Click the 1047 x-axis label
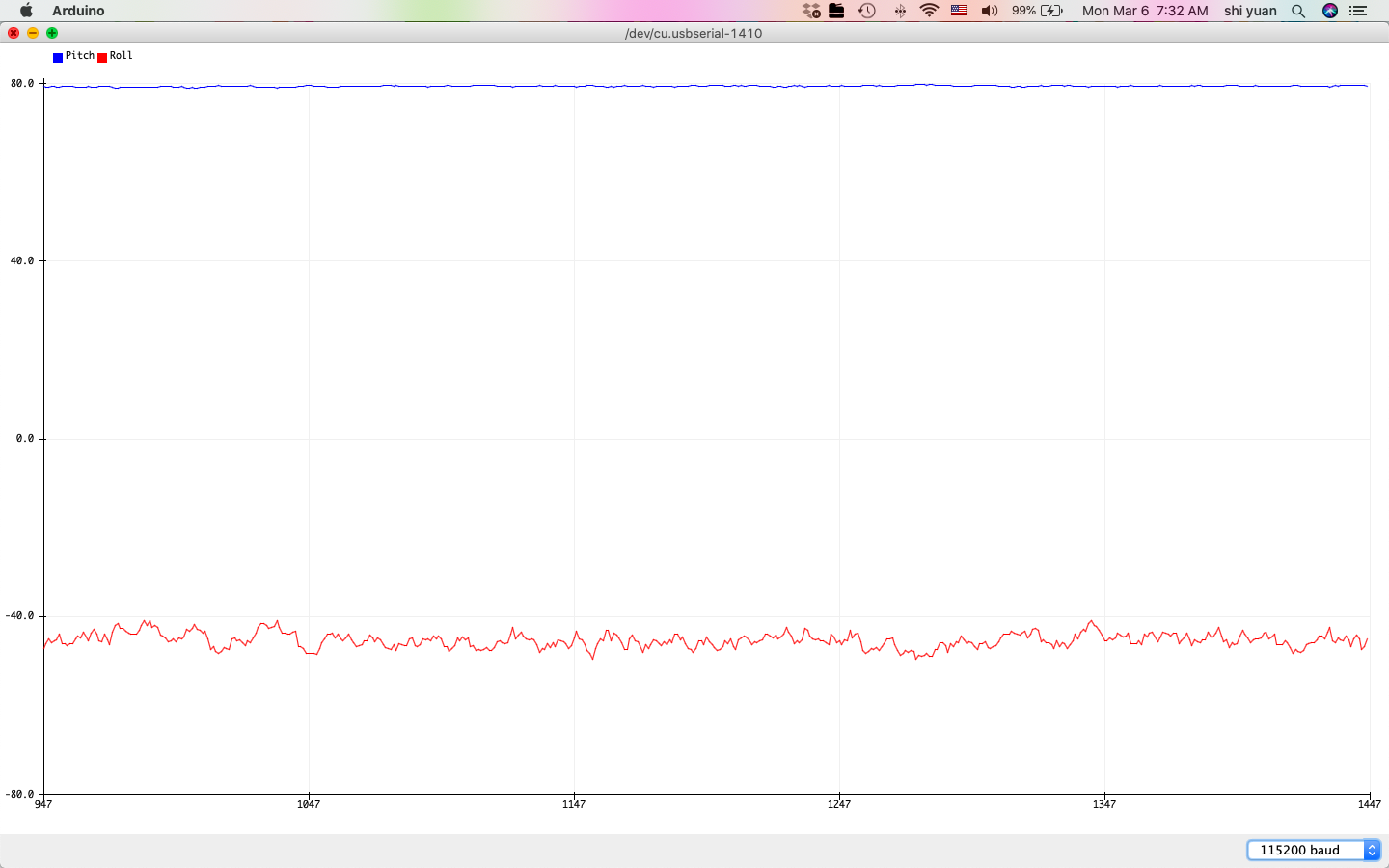Screen dimensions: 1389x868 coord(309,804)
